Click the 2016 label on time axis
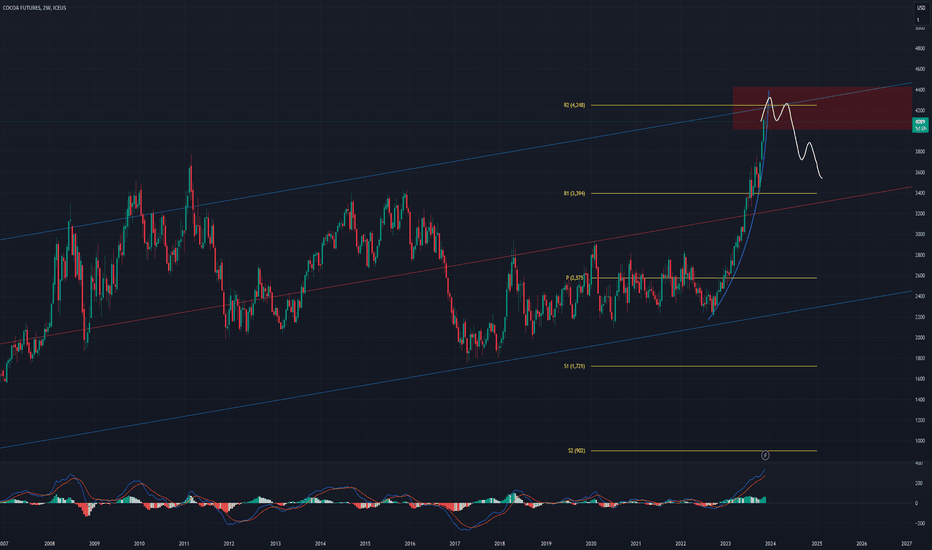Viewport: 932px width, 550px height. click(410, 543)
